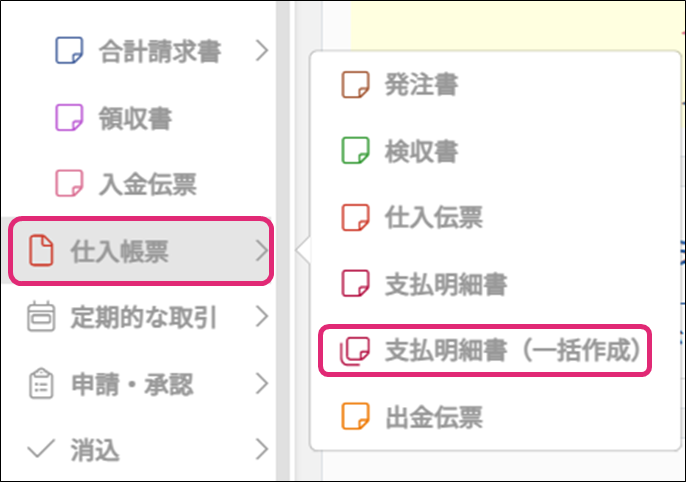Screen dimensions: 686x482
Task: Expand the 申請・承認 chevron arrow
Action: click(x=262, y=384)
